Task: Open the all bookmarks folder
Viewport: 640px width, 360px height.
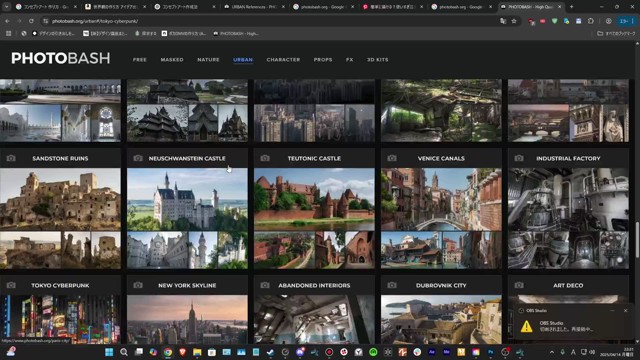Action: [616, 33]
